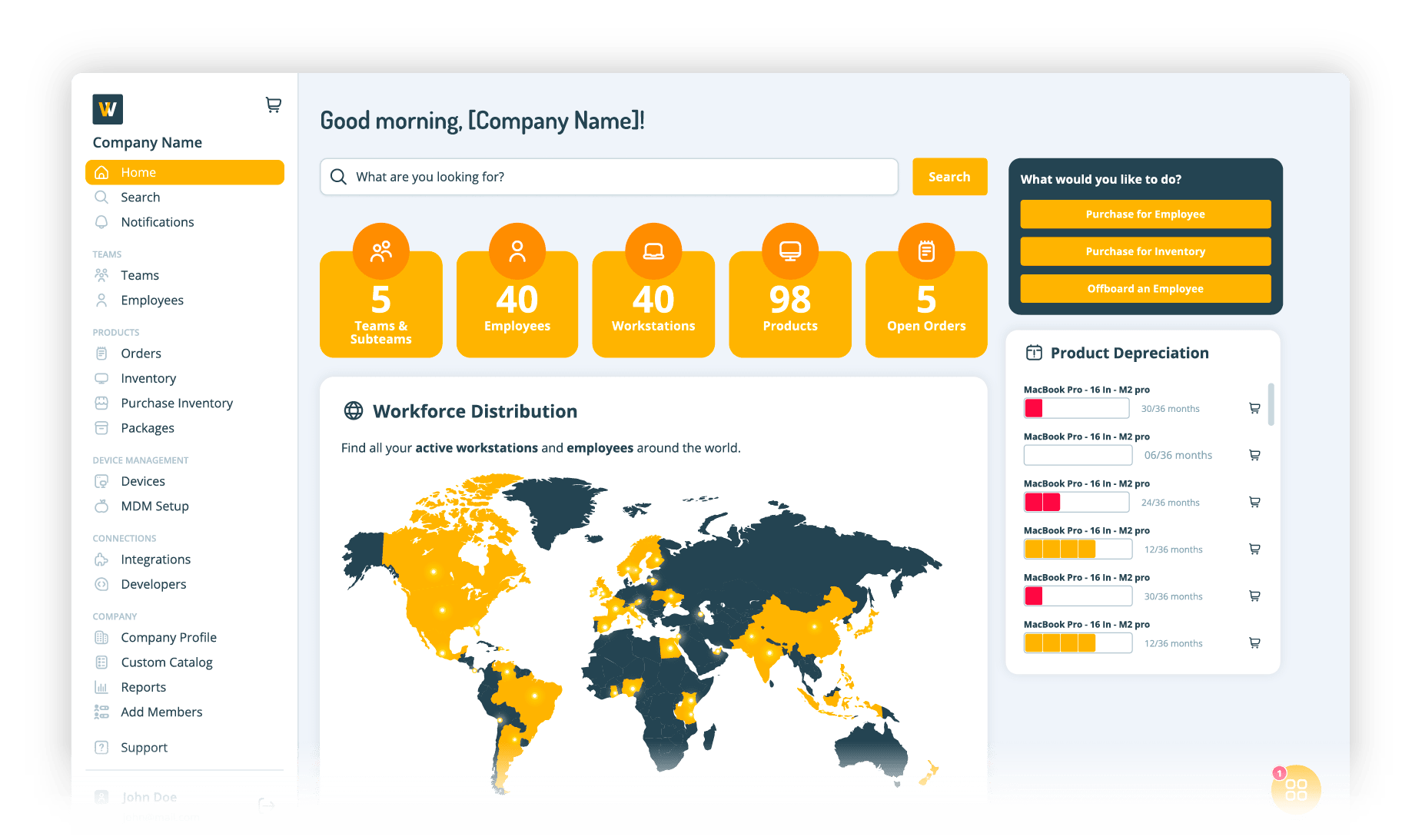Screen dimensions: 1422x840
Task: Go to Purchase Inventory in the sidebar
Action: point(176,403)
